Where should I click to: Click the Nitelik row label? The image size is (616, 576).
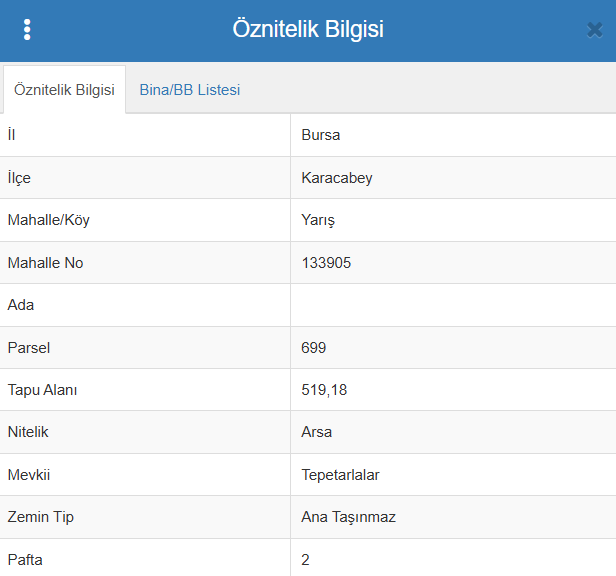[28, 432]
